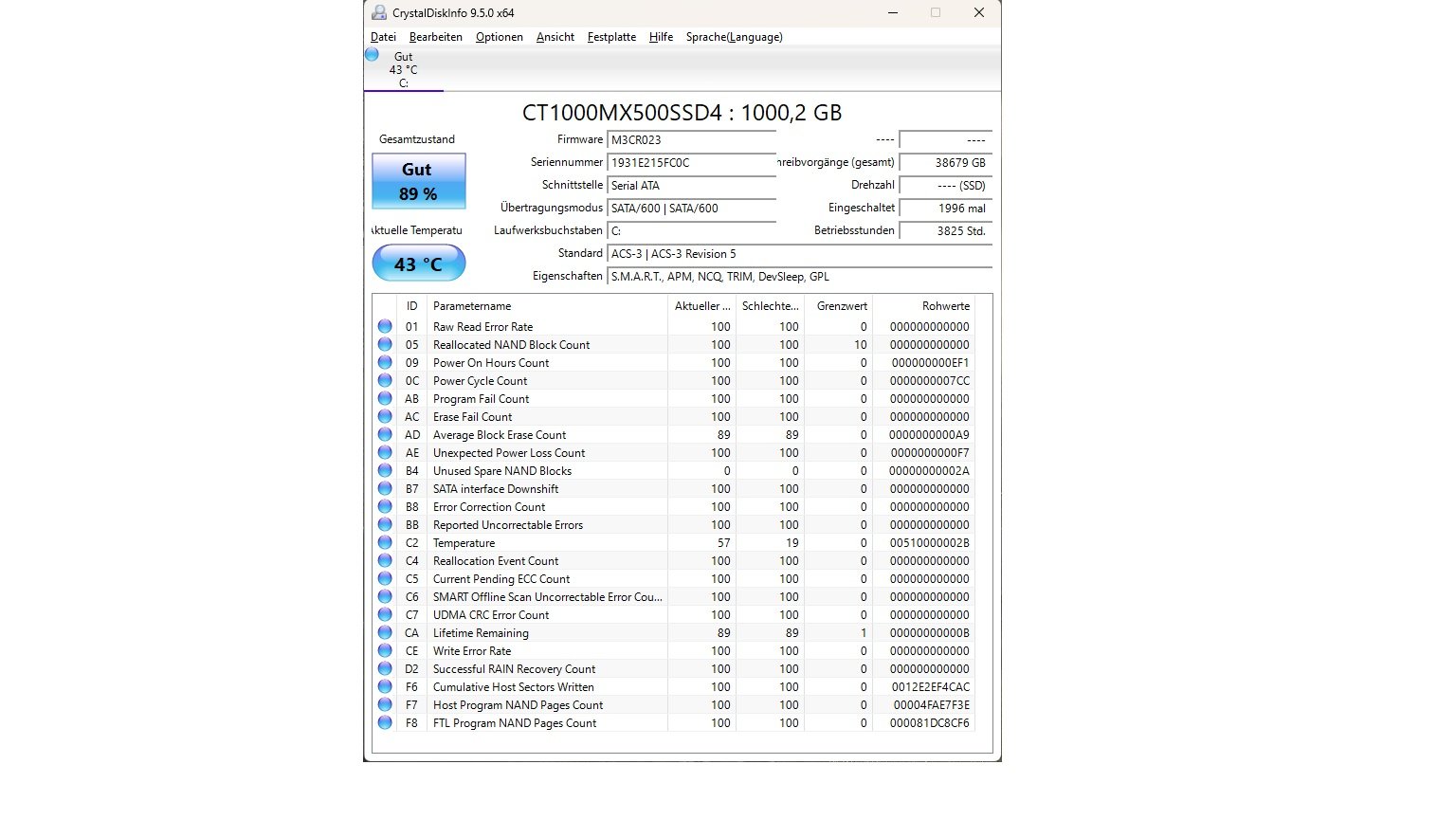Click the status orb for Successful RAIN Recovery Count
The height and width of the screenshot is (819, 1456).
385,668
